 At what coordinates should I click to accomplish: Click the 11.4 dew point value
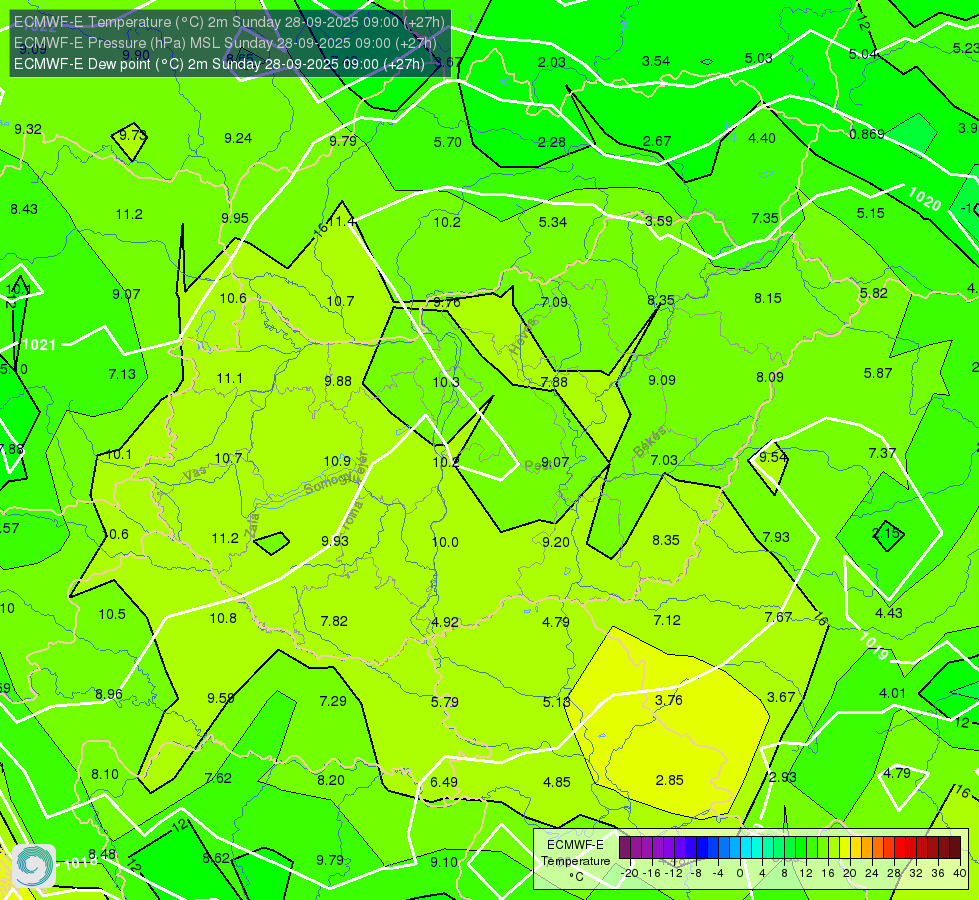tap(342, 222)
